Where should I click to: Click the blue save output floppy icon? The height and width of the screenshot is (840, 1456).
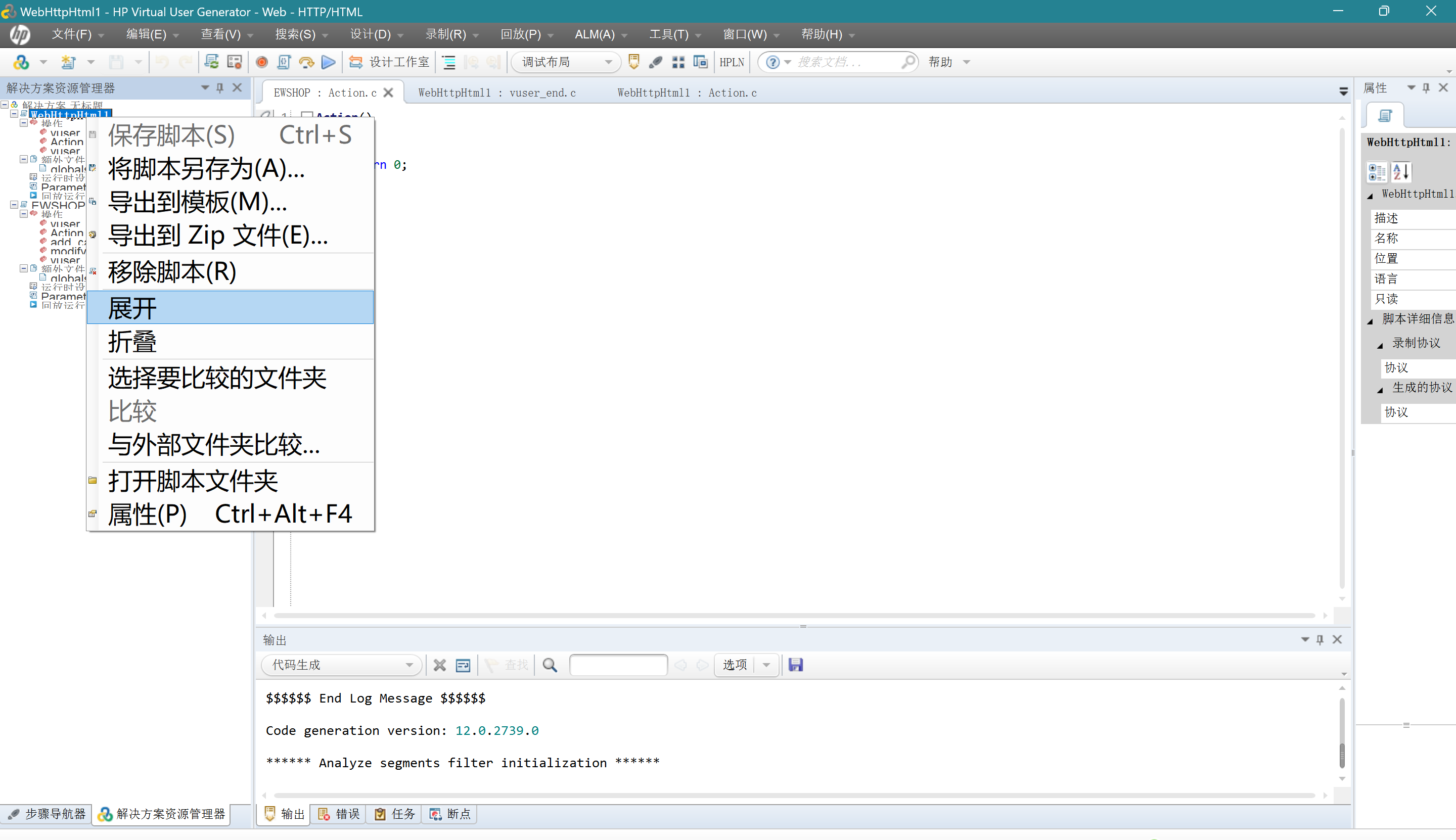796,665
